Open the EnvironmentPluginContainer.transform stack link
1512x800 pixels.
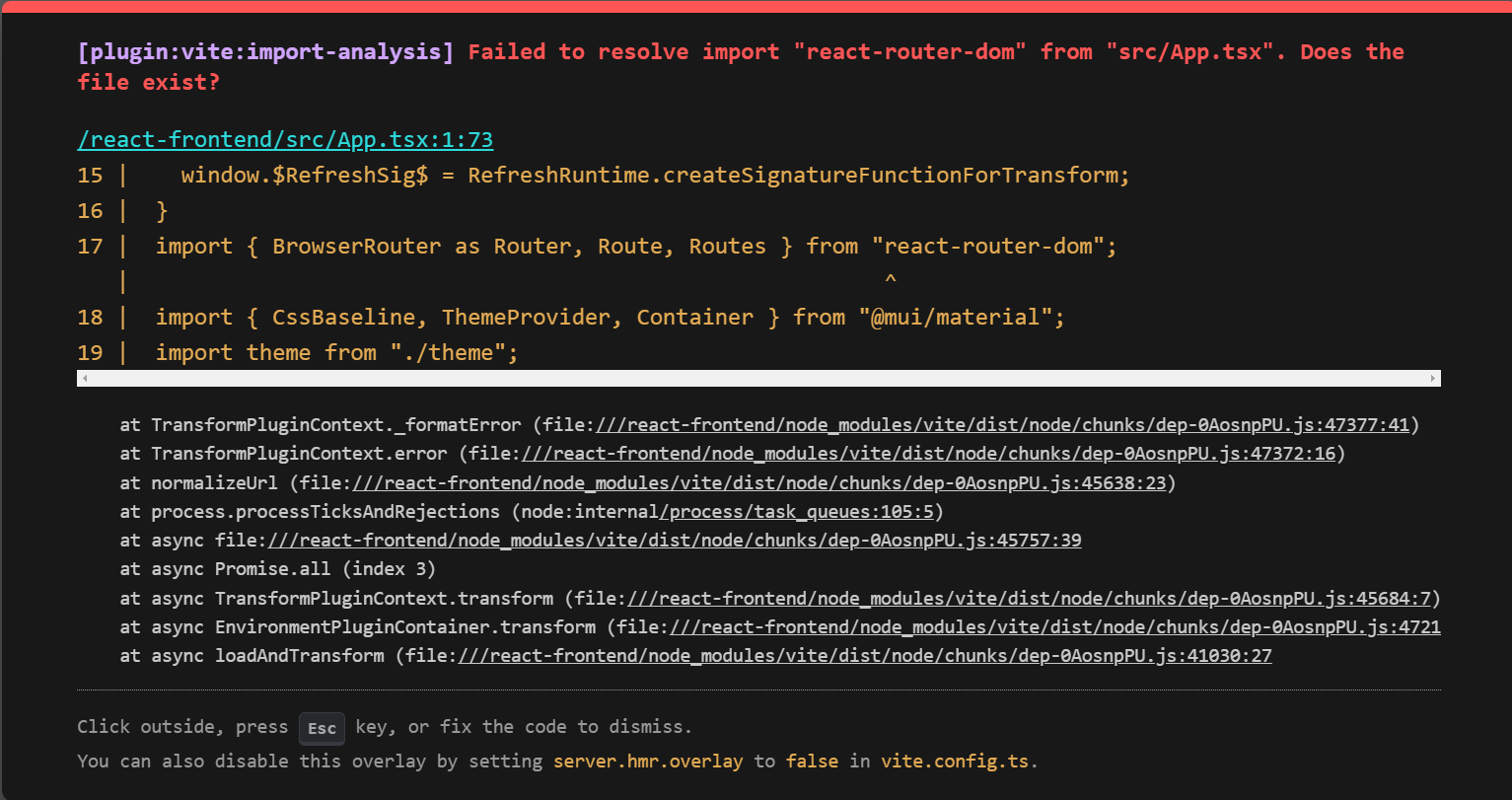pos(1053,627)
